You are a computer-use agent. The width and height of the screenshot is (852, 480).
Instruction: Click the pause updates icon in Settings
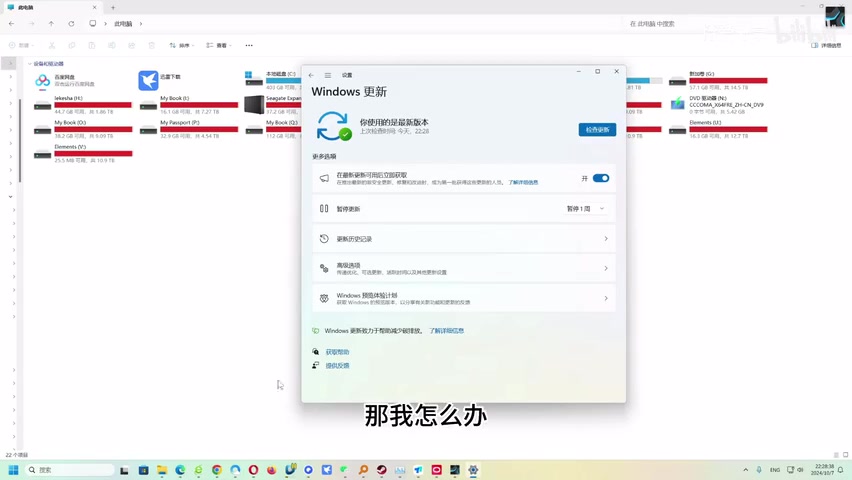[324, 209]
